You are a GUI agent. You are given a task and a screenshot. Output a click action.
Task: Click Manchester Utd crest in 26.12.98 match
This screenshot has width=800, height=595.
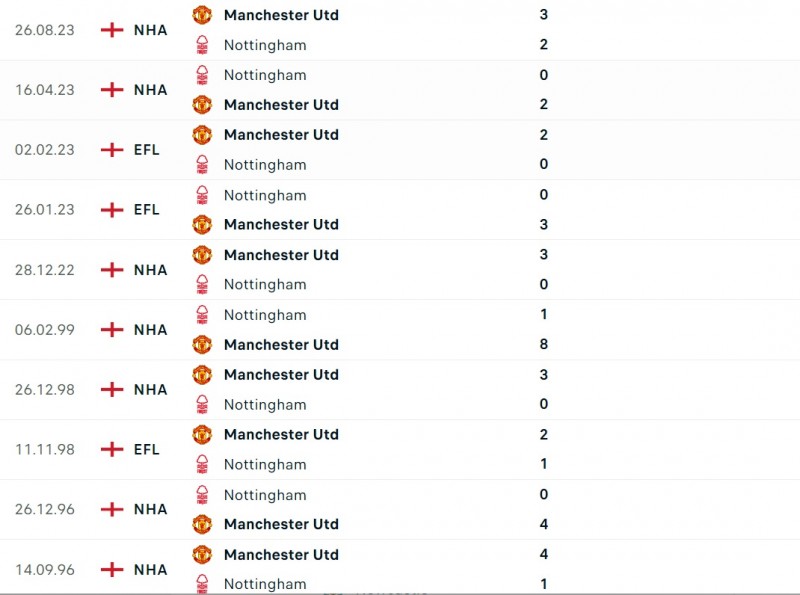tap(202, 374)
